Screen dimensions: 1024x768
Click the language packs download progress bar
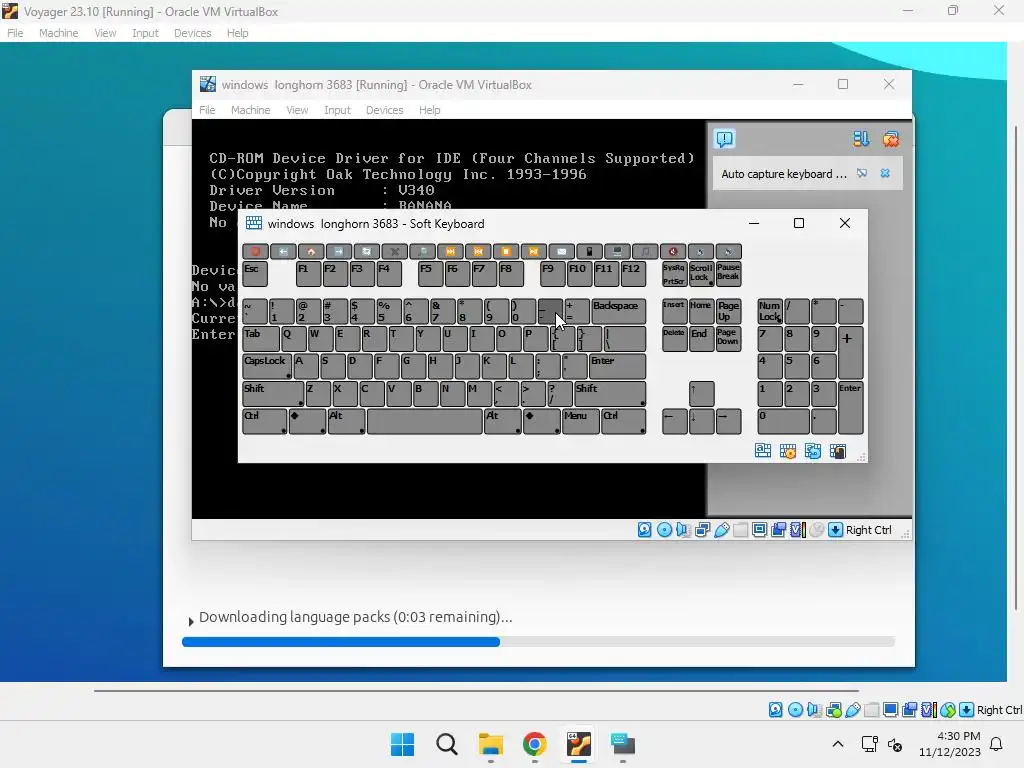point(538,642)
